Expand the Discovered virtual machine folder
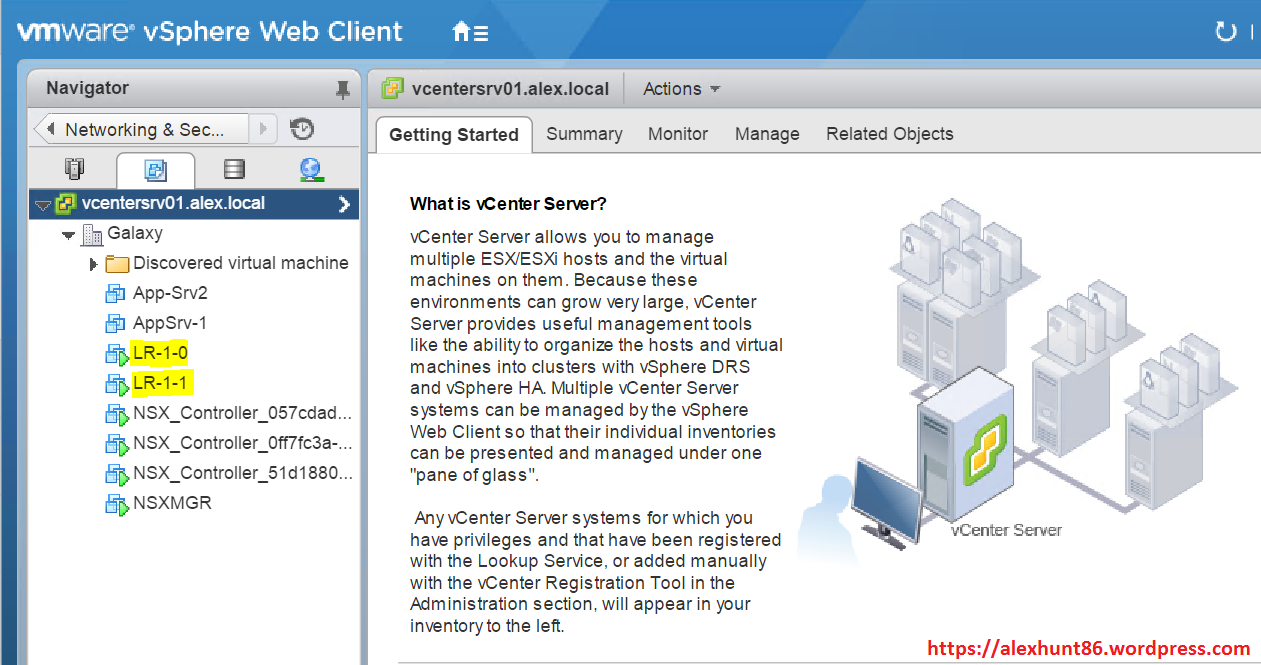 coord(94,264)
